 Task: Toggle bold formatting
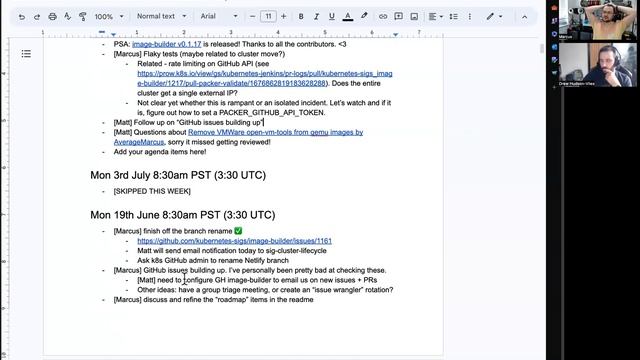pyautogui.click(x=301, y=17)
